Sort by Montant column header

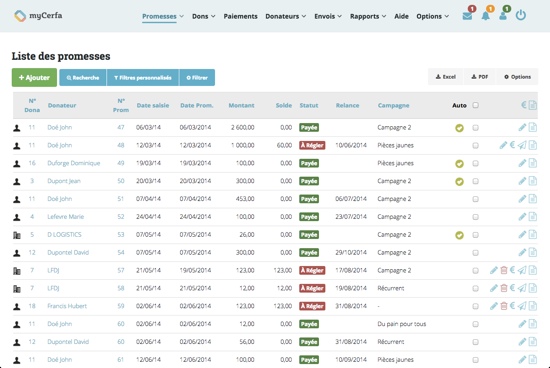(241, 105)
